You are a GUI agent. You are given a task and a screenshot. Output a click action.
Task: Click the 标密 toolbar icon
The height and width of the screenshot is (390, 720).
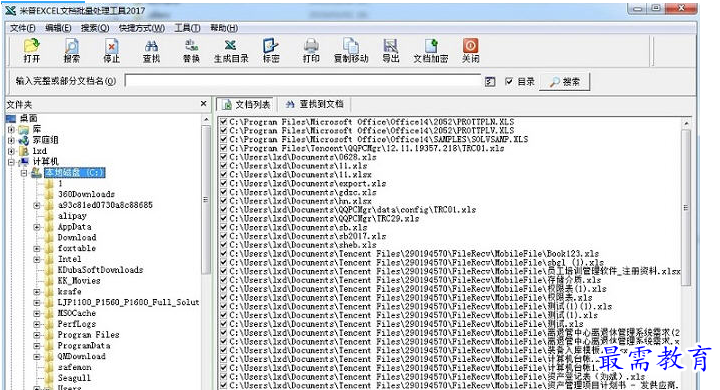271,51
